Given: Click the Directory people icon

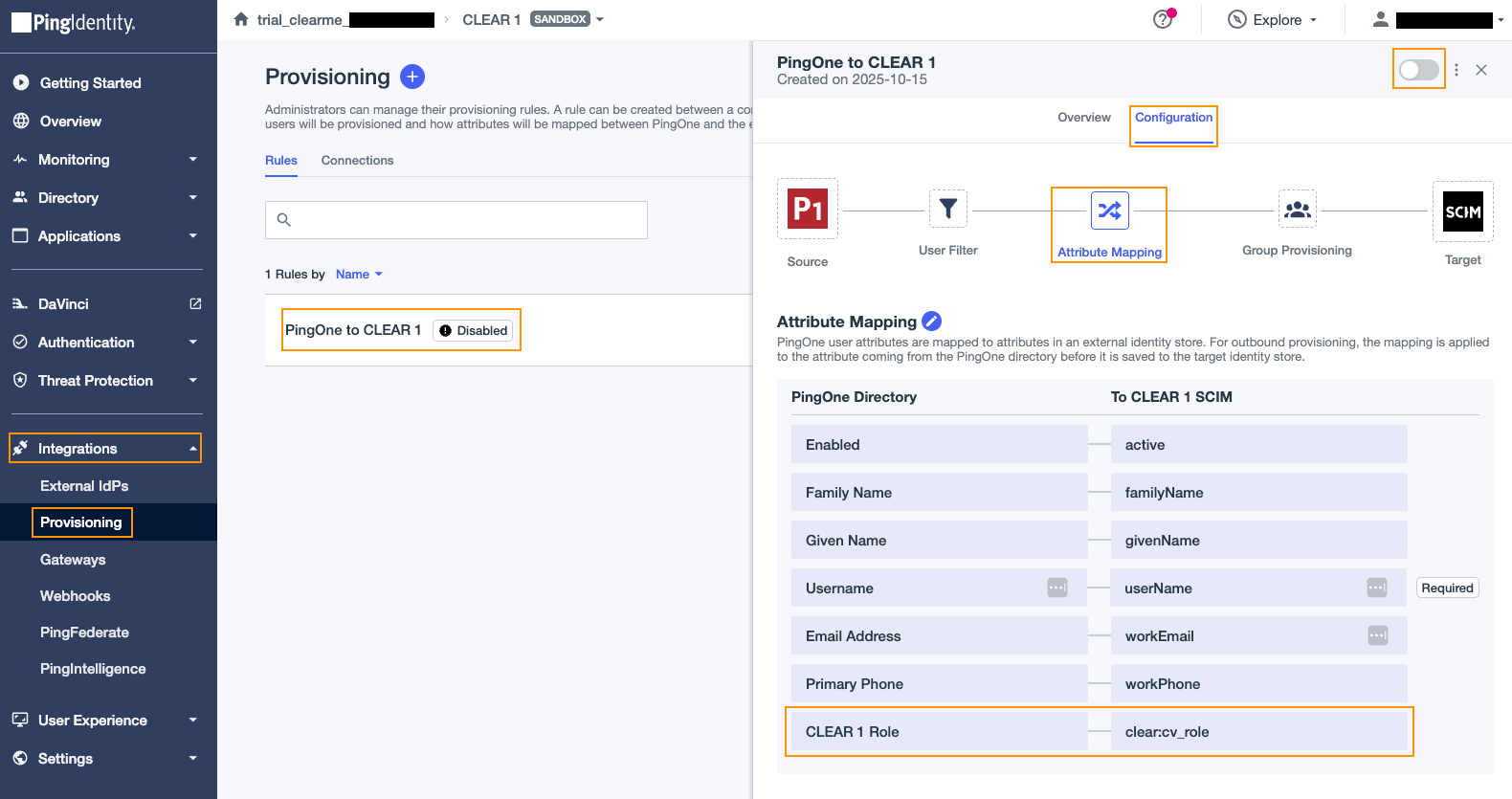Looking at the screenshot, I should (x=20, y=198).
